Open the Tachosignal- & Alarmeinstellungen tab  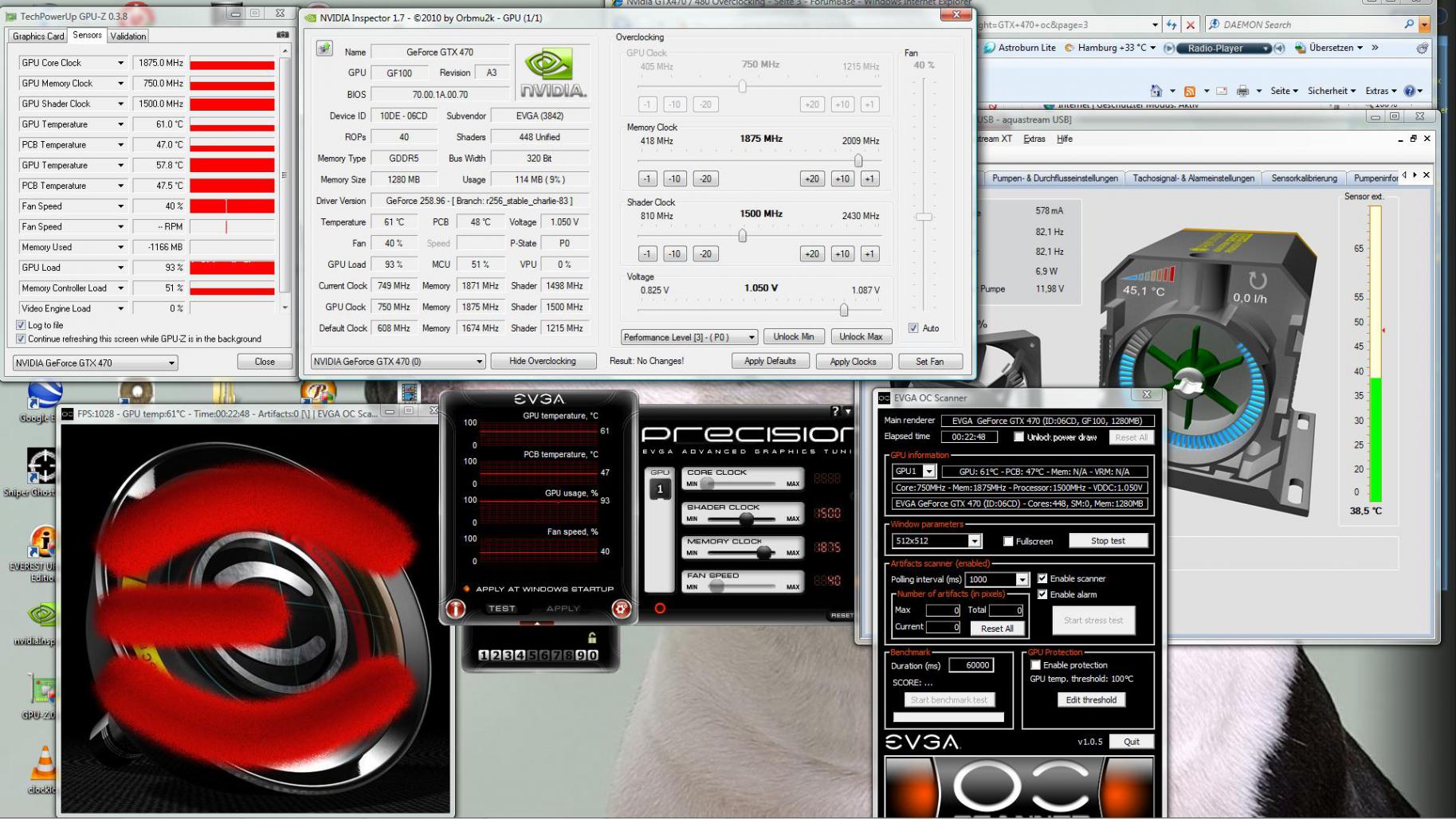point(1193,178)
